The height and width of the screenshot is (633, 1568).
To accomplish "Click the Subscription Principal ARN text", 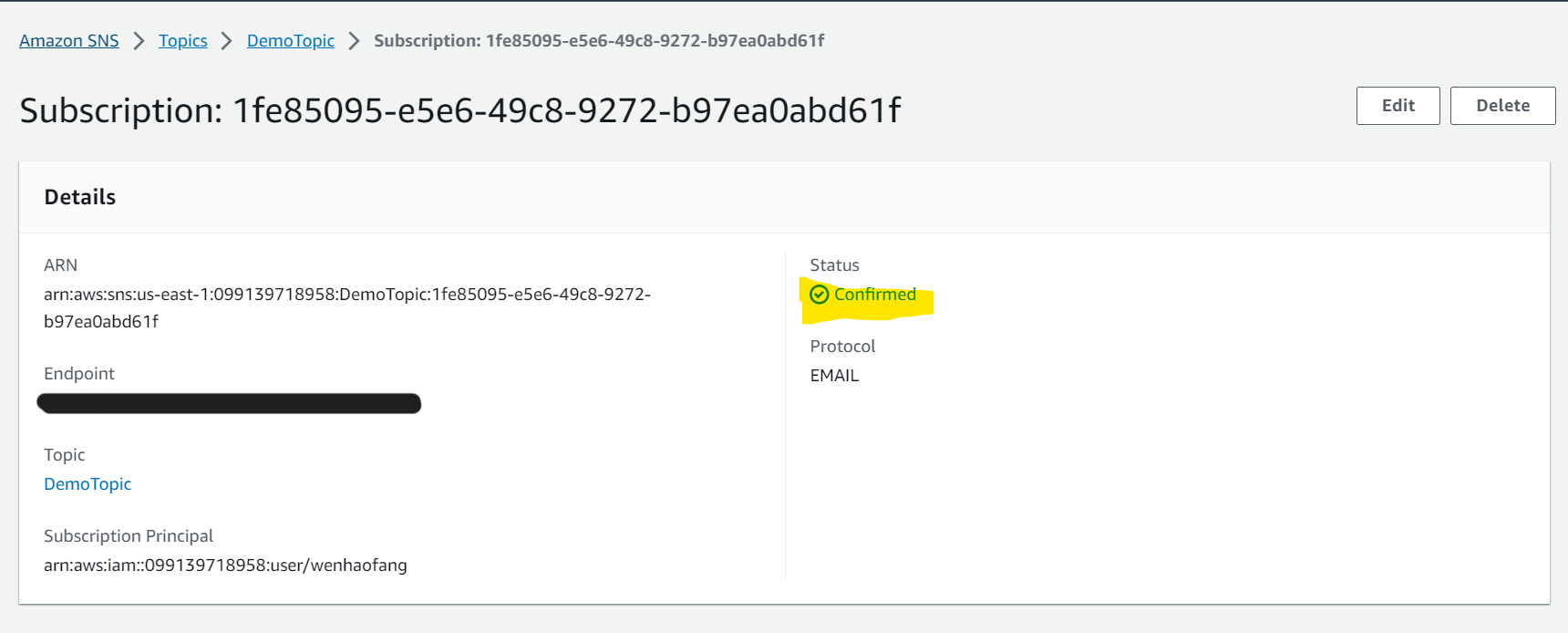I will 225,566.
